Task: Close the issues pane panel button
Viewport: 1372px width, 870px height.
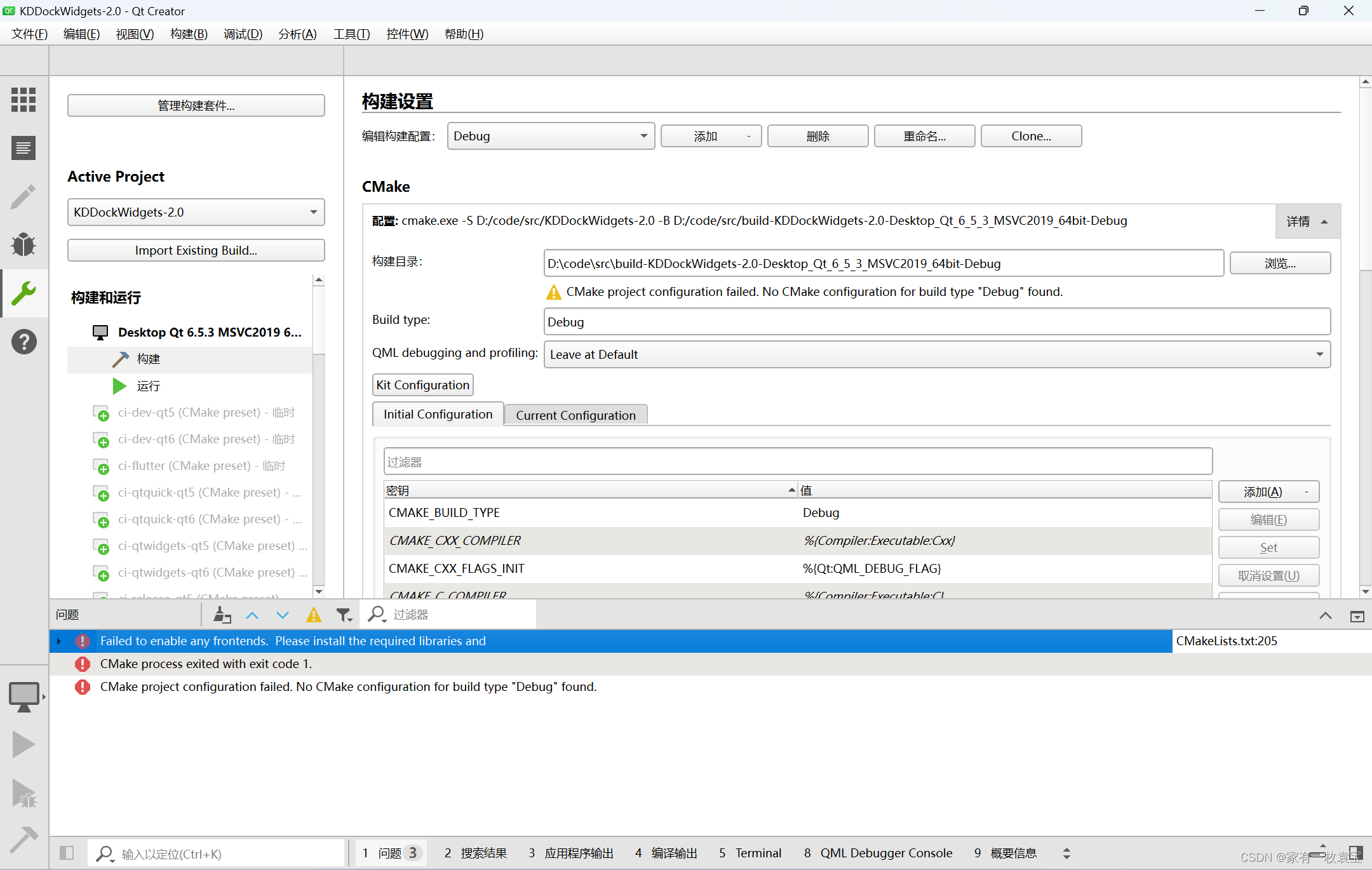Action: coord(1357,616)
